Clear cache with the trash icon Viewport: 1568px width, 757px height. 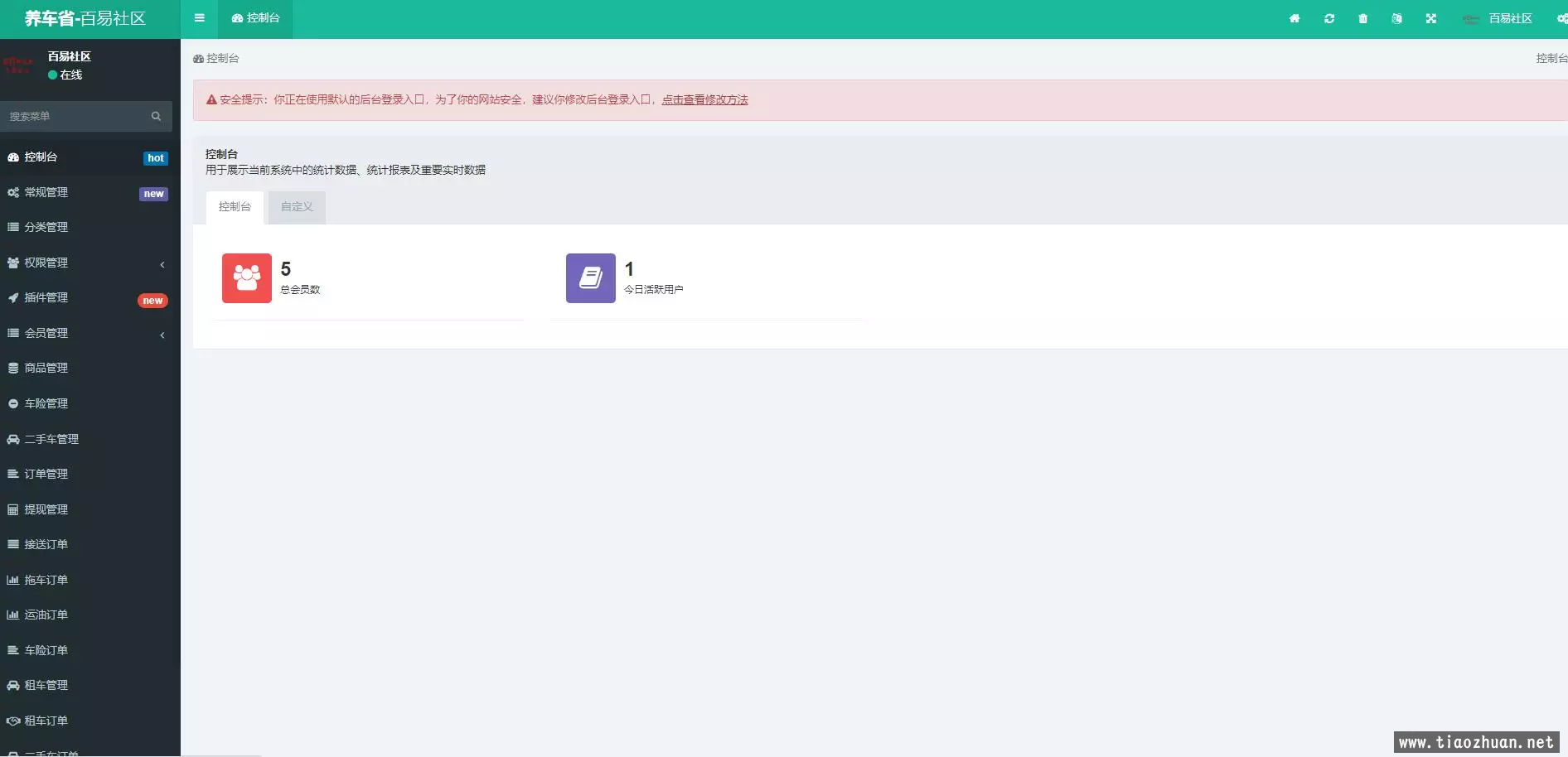tap(1363, 18)
